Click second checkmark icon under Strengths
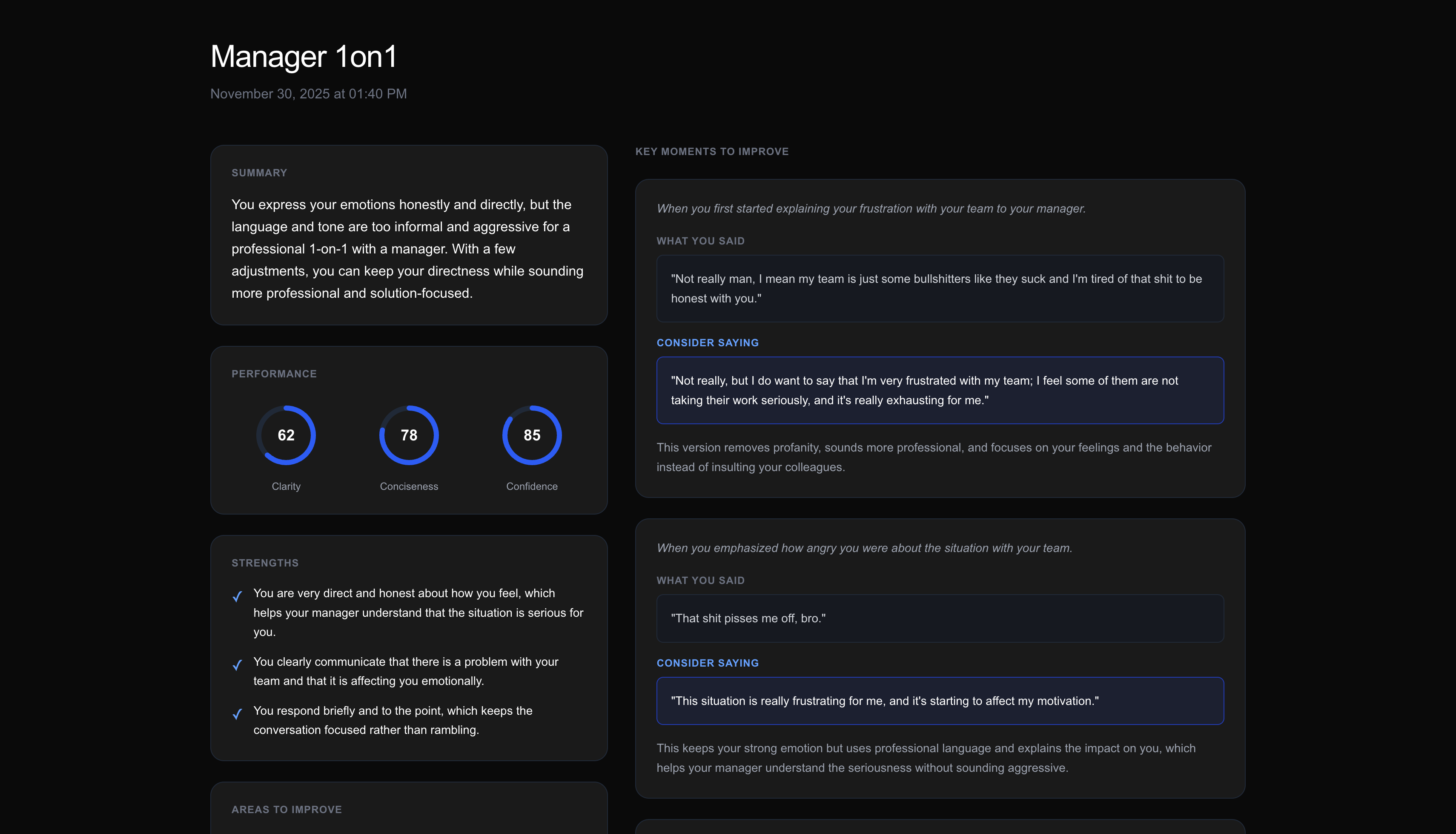Screen dimensions: 1456x834 point(238,664)
